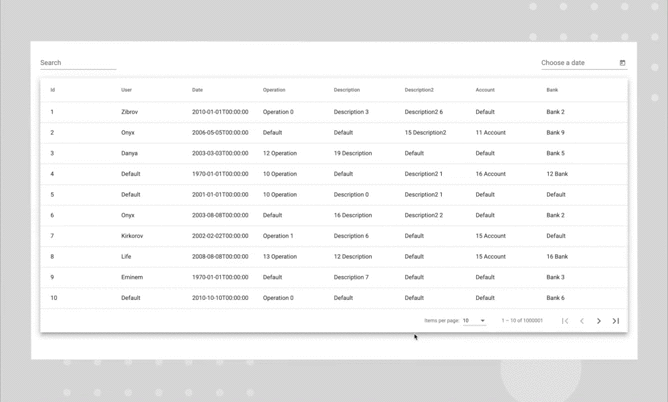Viewport: 668px width, 402px height.
Task: Click the Bank column header
Action: click(552, 90)
